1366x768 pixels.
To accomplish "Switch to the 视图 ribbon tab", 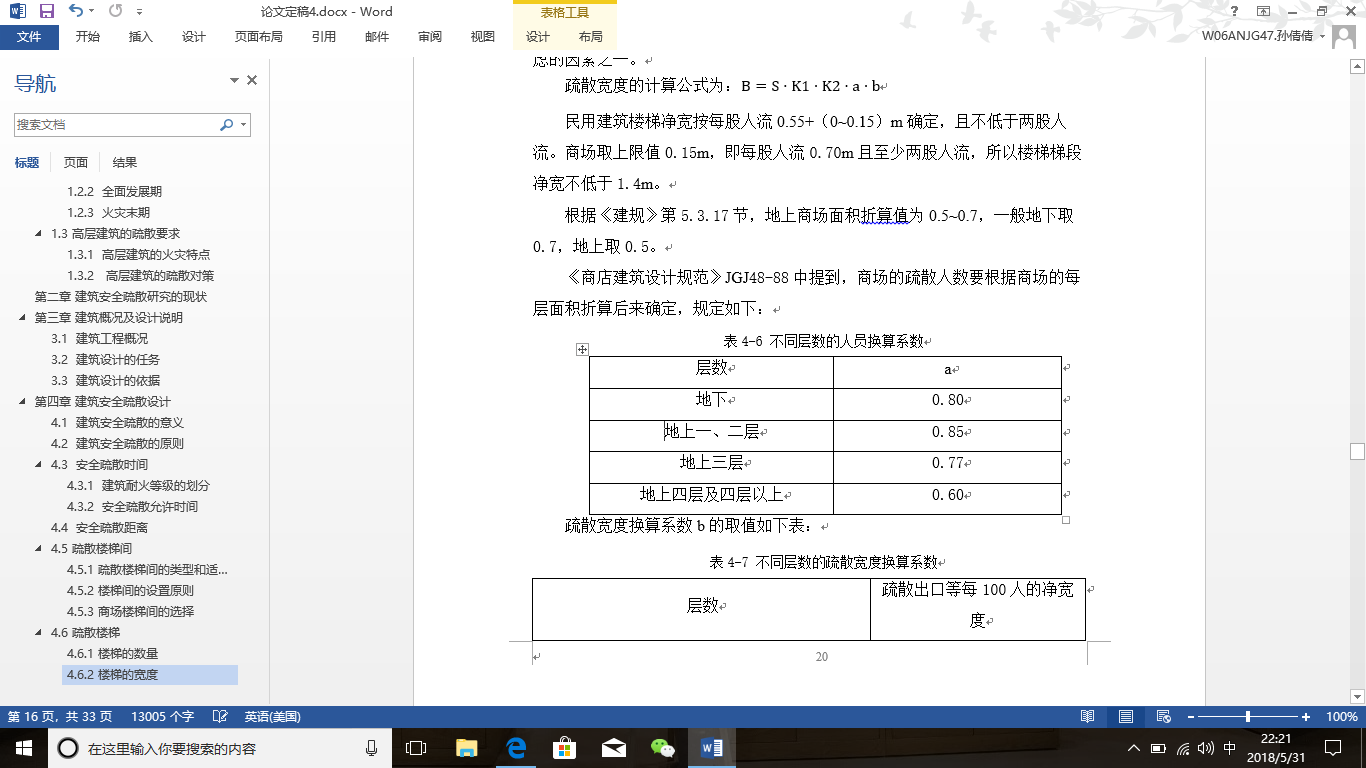I will click(x=483, y=37).
